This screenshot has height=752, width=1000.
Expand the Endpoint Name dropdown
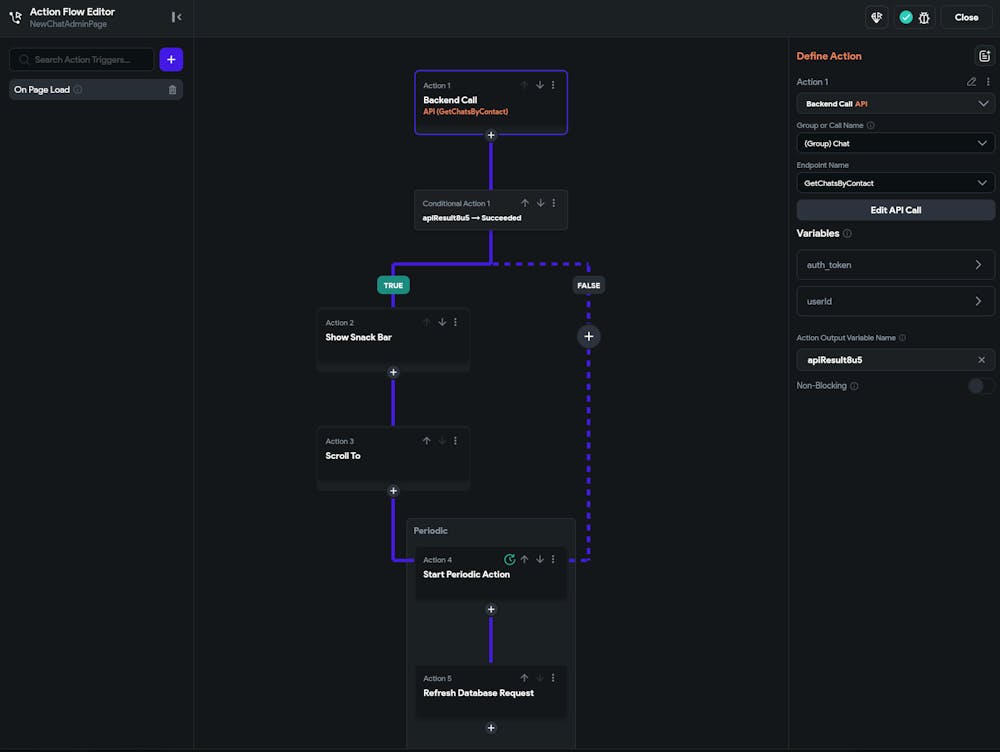click(895, 183)
